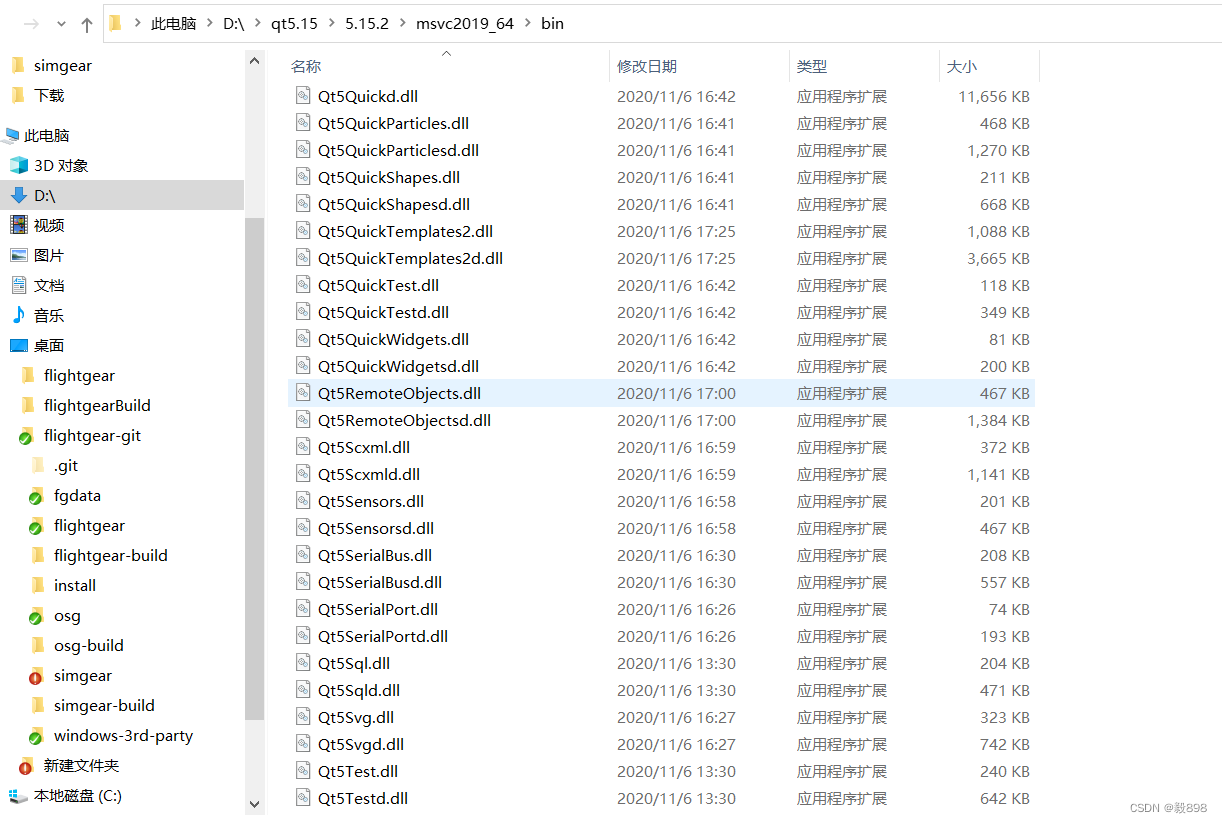Click the 桌面 desktop icon in sidebar

click(x=19, y=345)
